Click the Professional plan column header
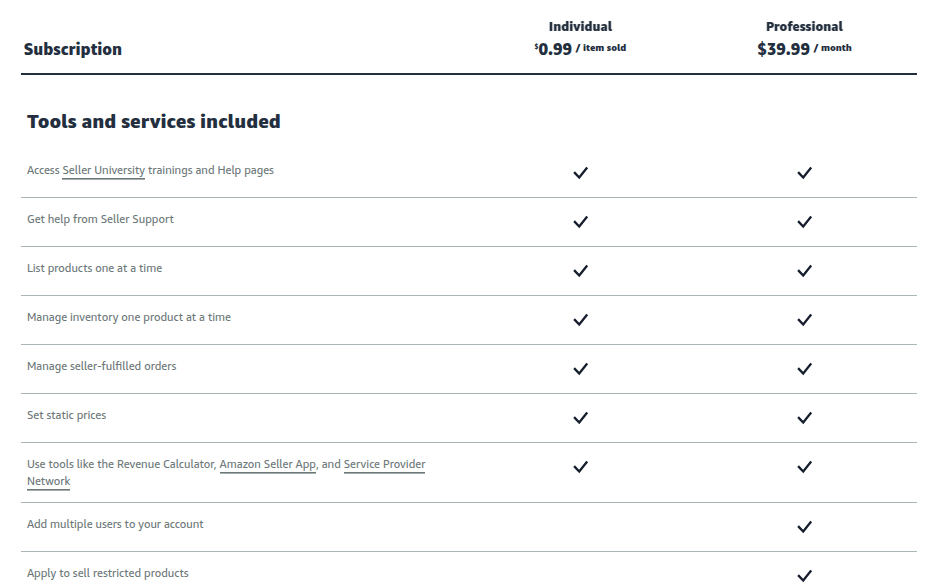This screenshot has width=930, height=587. tap(804, 27)
